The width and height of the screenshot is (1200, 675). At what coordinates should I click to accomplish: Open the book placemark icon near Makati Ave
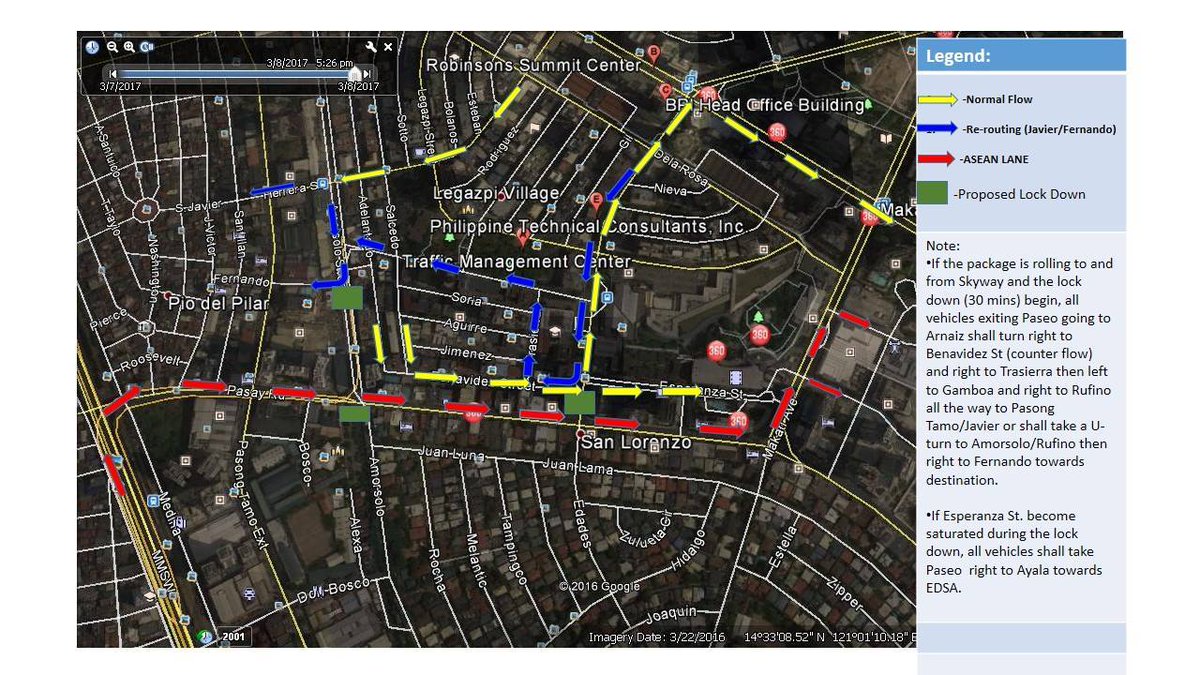click(886, 137)
